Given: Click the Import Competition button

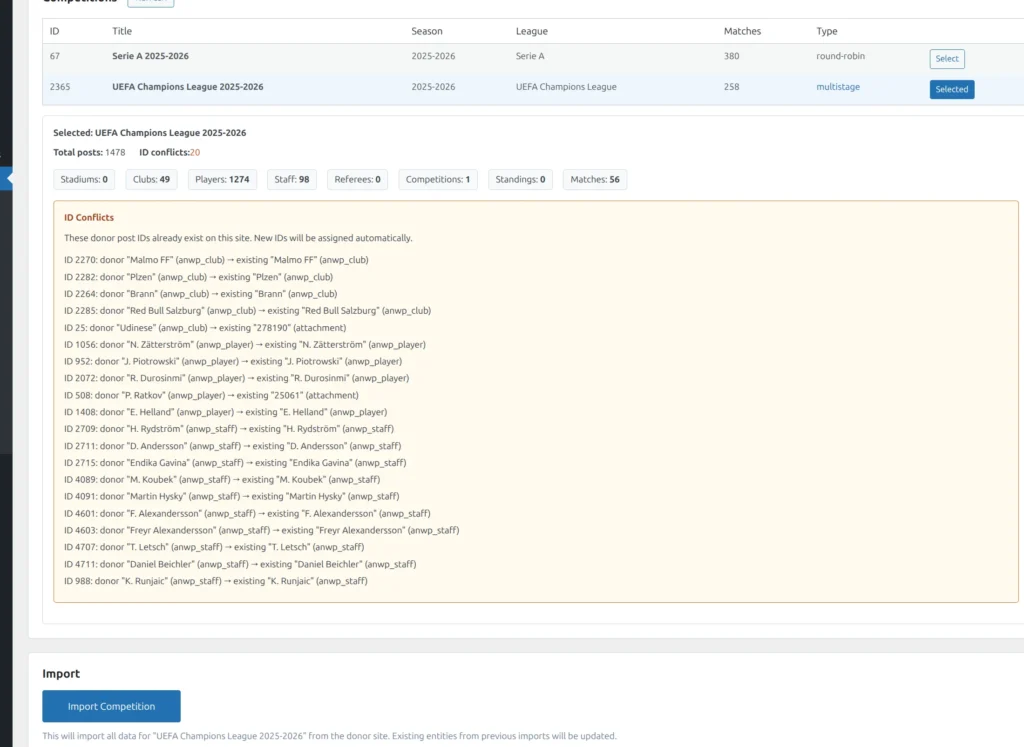Looking at the screenshot, I should [x=112, y=707].
